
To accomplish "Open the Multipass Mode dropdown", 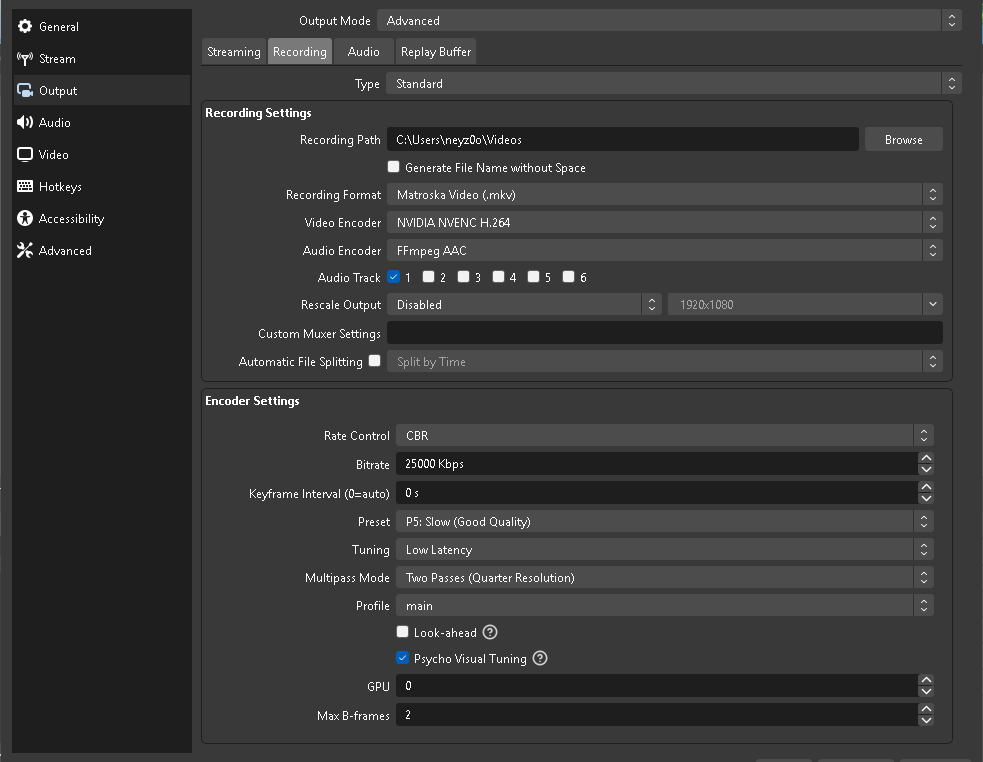I will click(x=665, y=578).
